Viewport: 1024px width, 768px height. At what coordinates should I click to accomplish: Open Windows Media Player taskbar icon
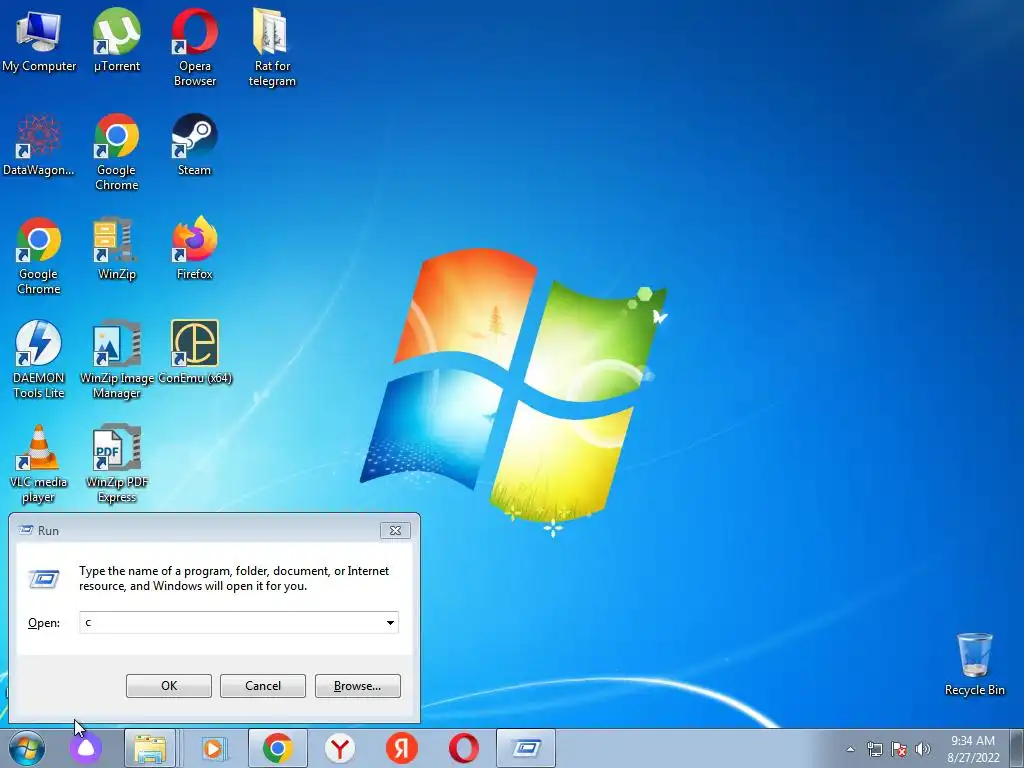(x=213, y=748)
